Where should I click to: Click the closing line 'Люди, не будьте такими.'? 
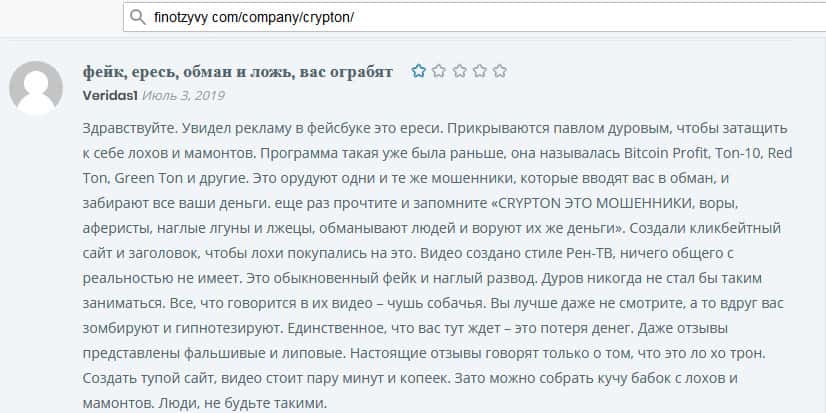pos(241,405)
